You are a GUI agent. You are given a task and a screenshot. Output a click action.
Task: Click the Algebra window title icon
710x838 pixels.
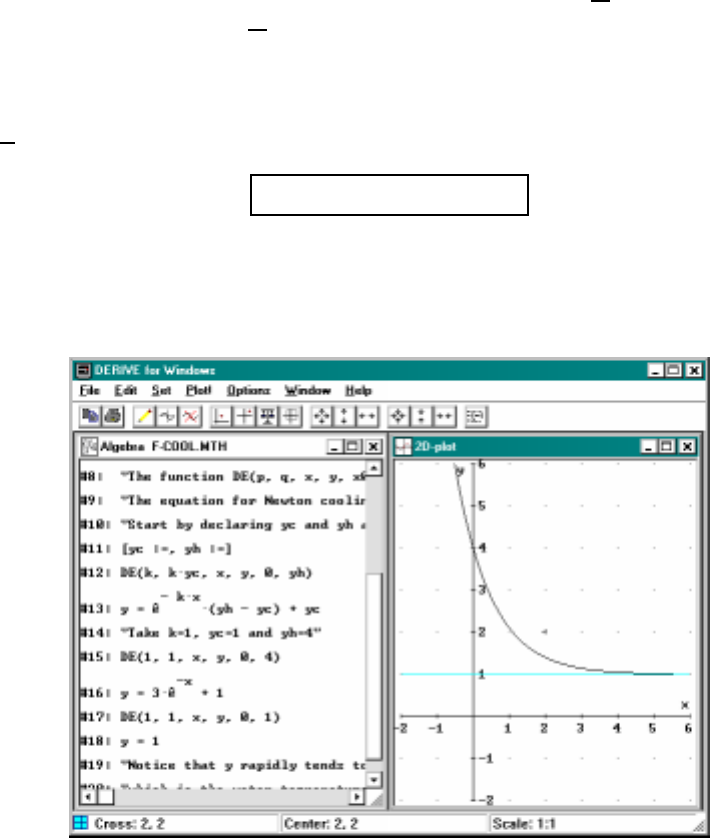pos(89,446)
